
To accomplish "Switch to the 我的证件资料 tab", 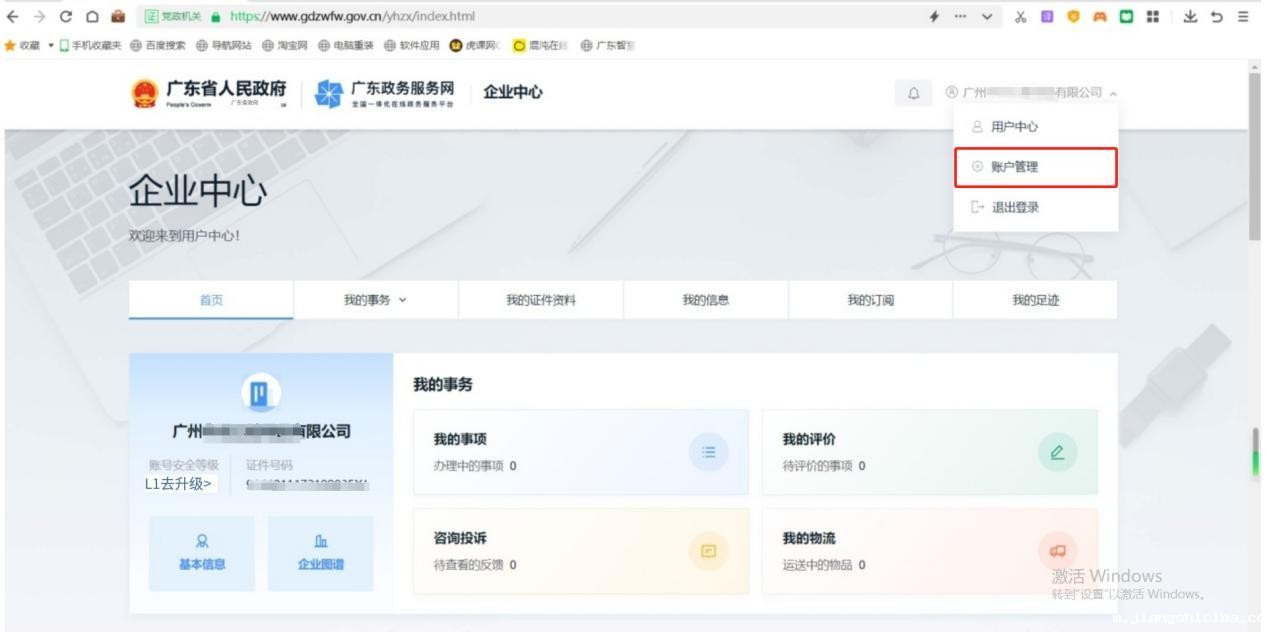I will pyautogui.click(x=541, y=299).
